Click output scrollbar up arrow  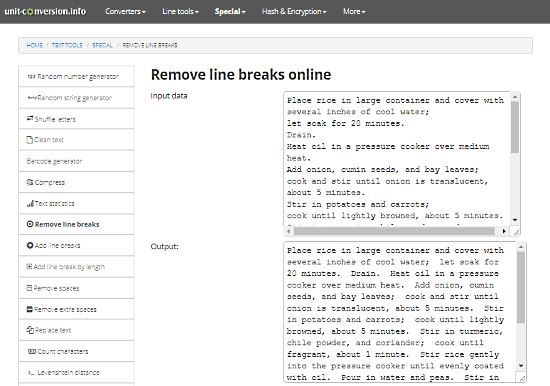point(521,247)
